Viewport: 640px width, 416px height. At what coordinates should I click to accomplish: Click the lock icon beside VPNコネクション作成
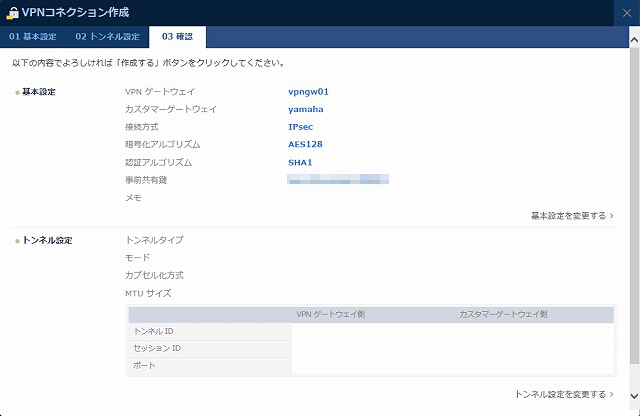click(13, 13)
